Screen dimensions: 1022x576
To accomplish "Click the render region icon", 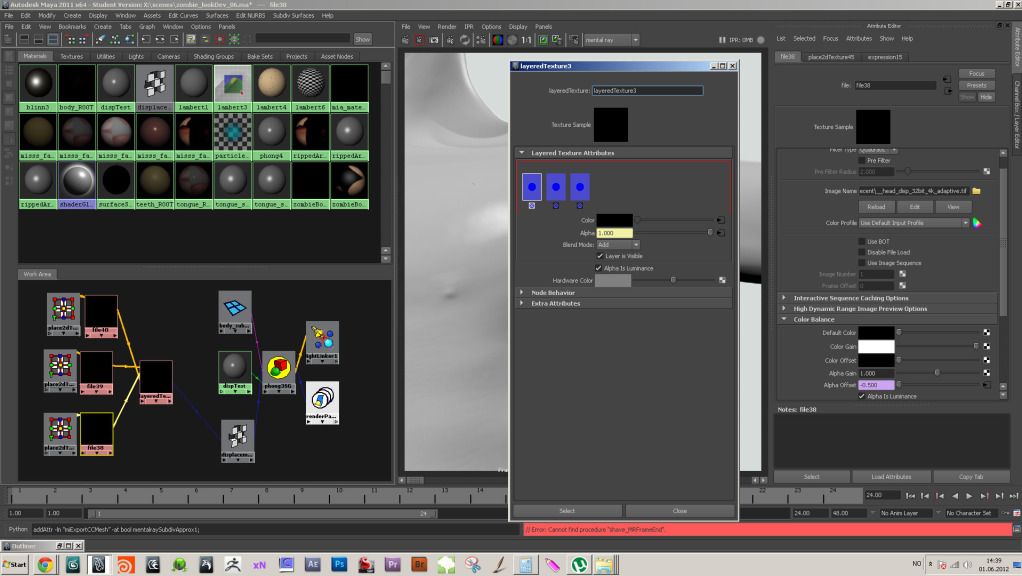I will click(419, 40).
